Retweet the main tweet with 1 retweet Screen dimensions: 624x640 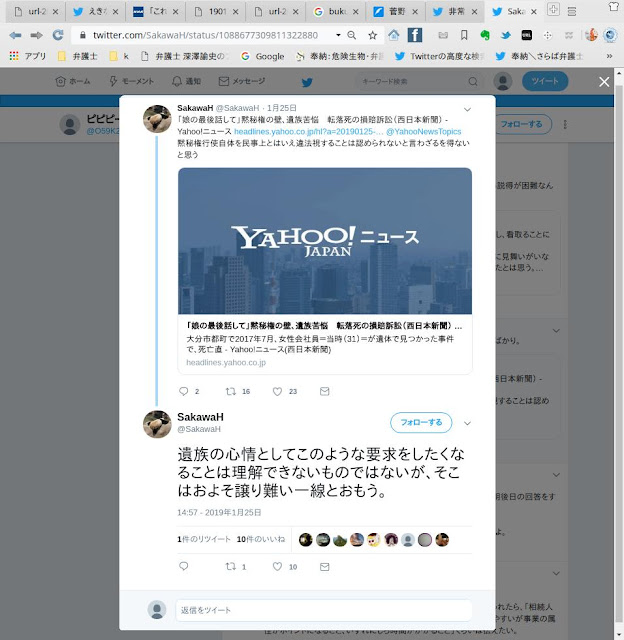231,567
